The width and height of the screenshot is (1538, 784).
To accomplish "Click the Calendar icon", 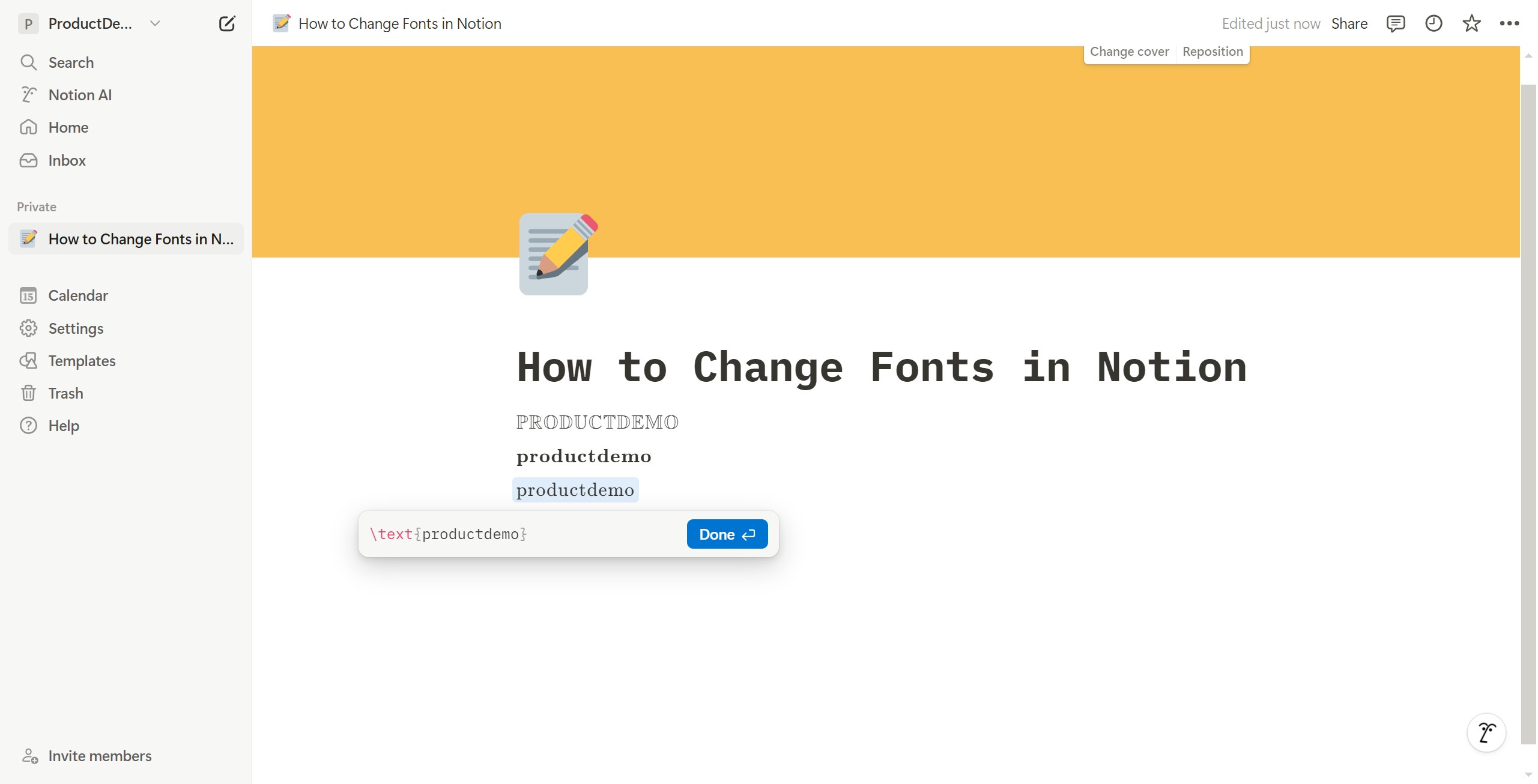I will (x=28, y=295).
